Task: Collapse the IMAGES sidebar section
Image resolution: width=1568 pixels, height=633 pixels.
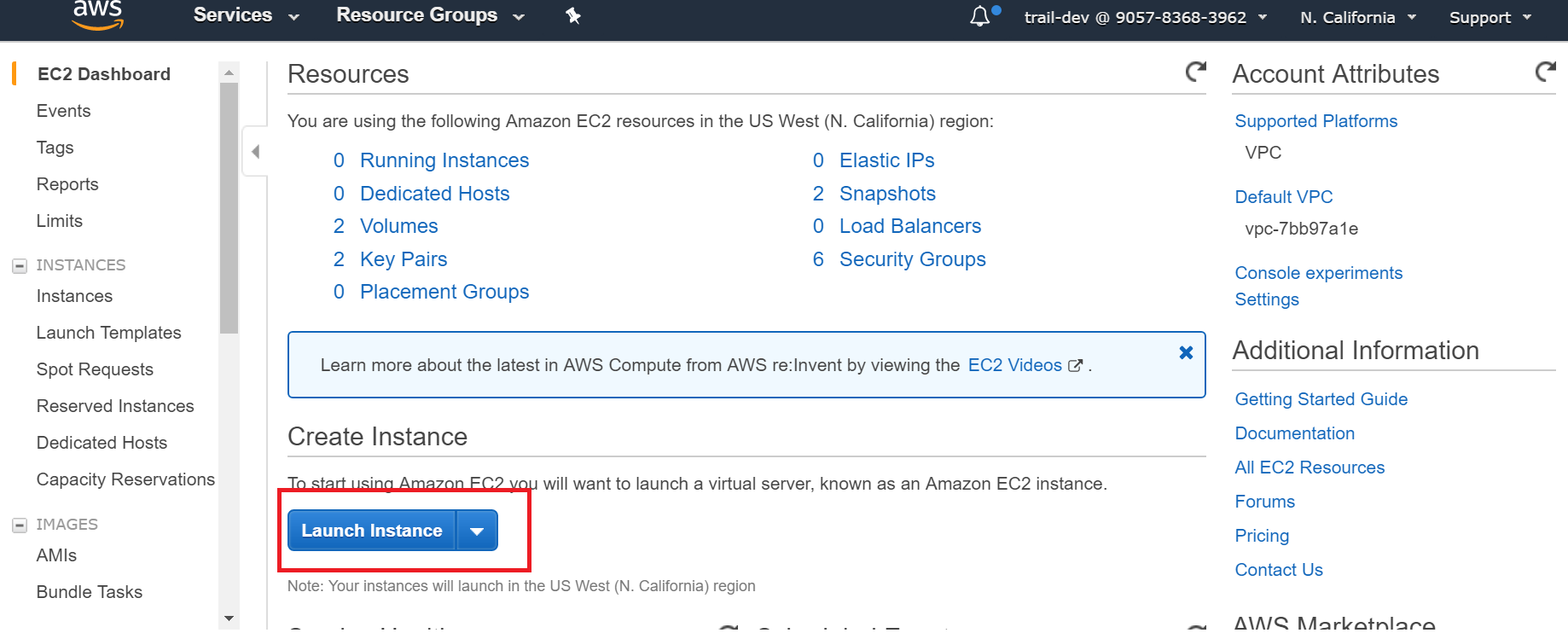Action: coord(20,525)
